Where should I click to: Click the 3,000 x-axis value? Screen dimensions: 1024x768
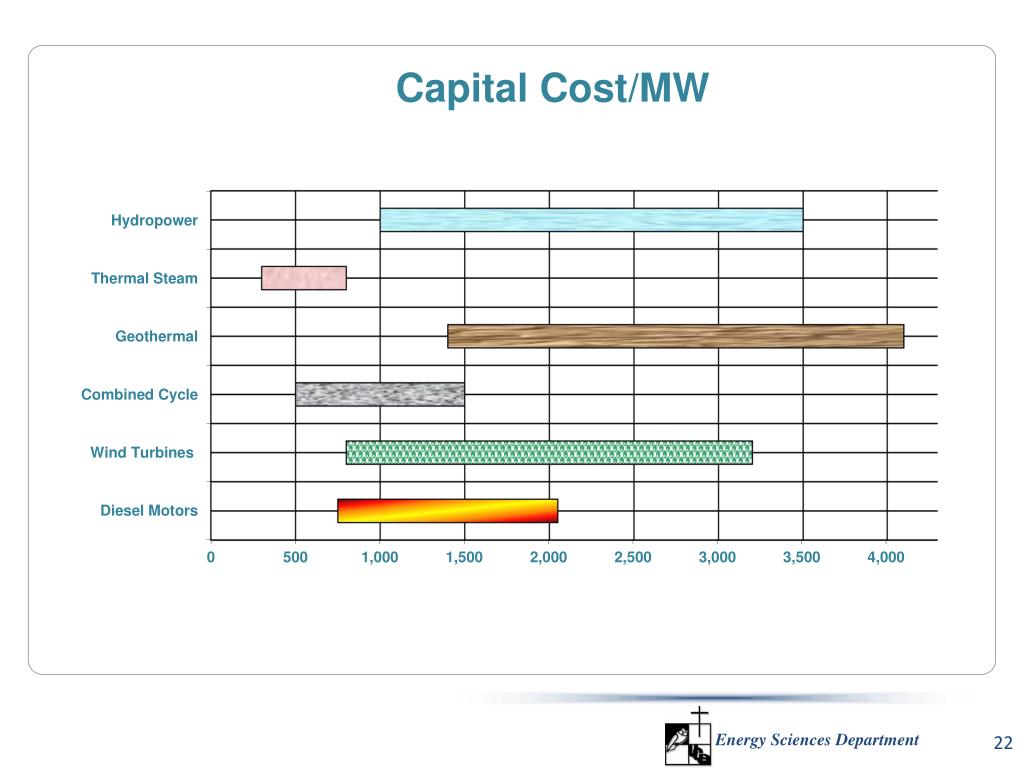[717, 557]
